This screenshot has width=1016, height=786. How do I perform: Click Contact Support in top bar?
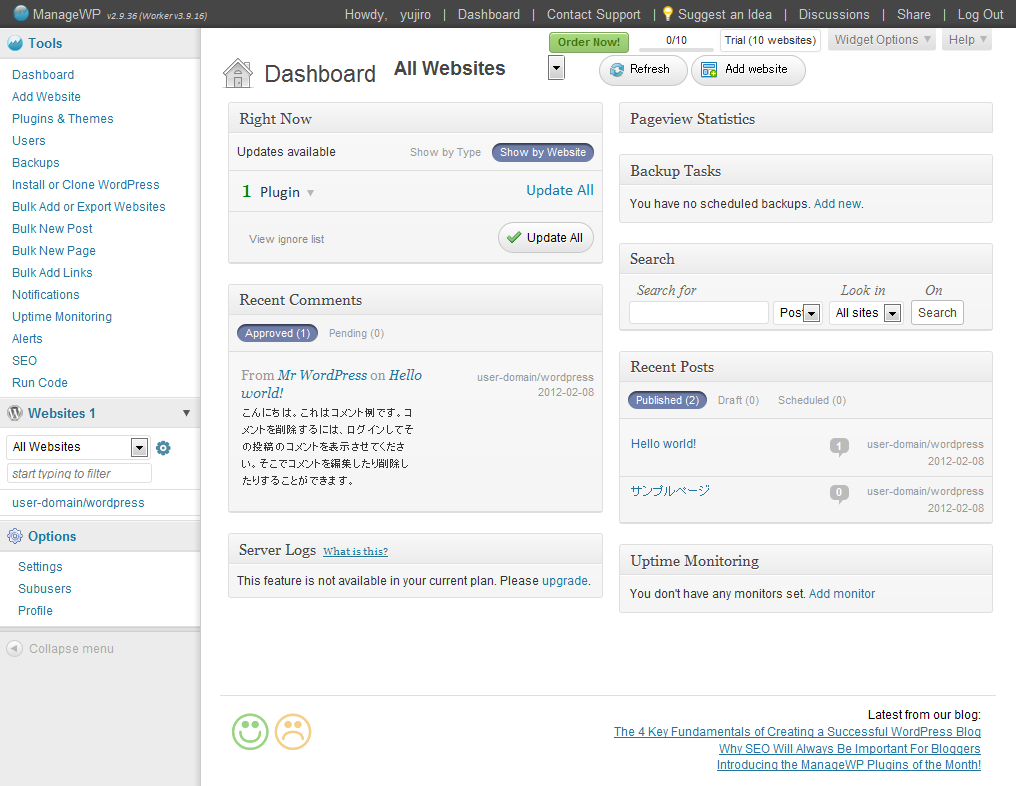[x=594, y=14]
